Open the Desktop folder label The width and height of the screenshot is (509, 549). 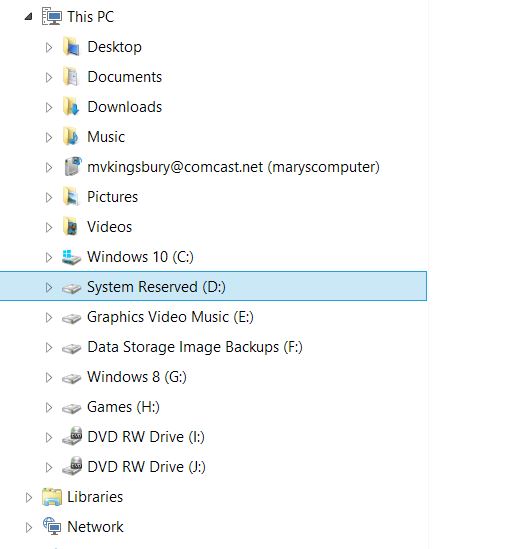114,47
